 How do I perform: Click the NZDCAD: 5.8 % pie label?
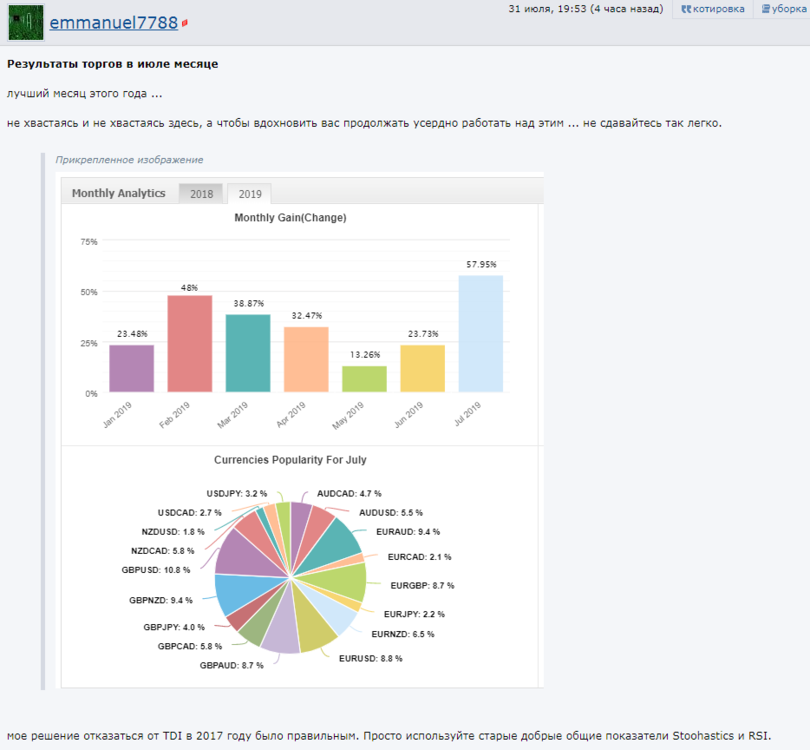(x=163, y=551)
